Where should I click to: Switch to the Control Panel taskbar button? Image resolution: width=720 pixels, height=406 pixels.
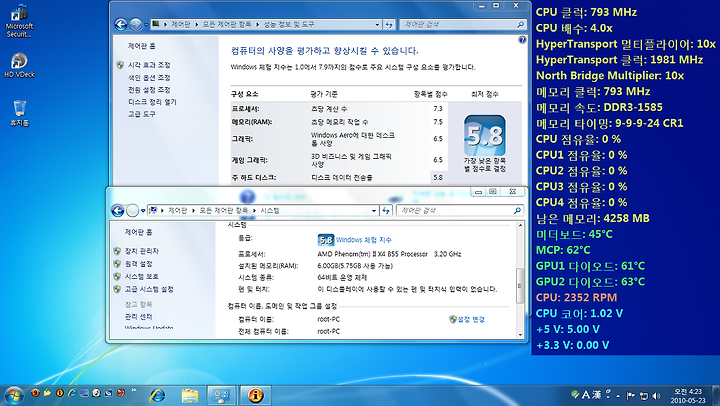221,395
